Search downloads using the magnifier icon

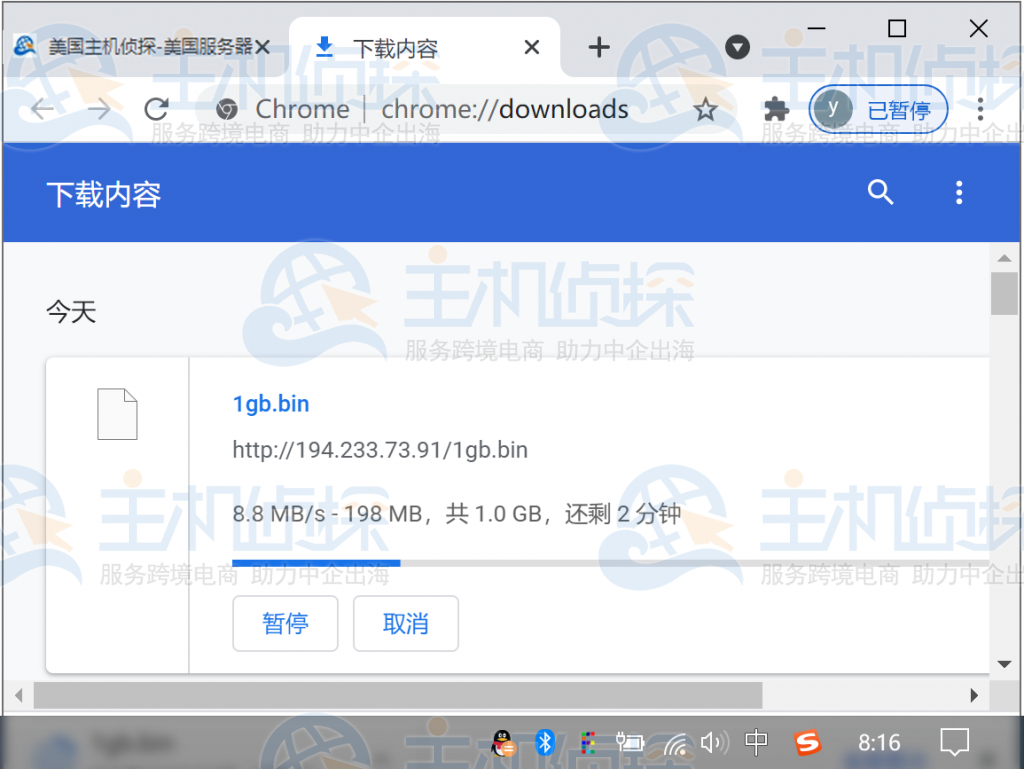tap(880, 193)
